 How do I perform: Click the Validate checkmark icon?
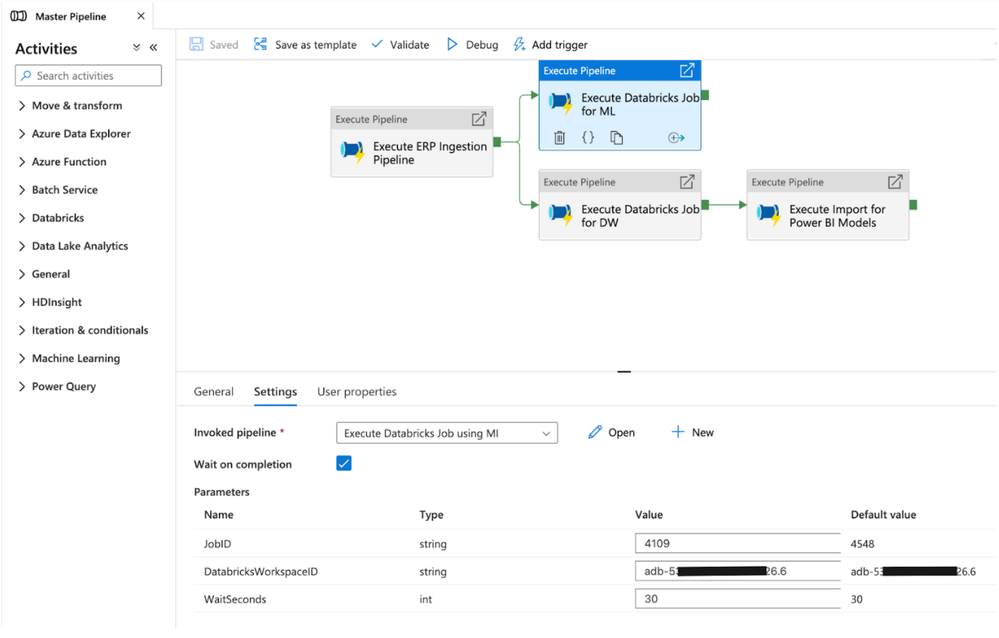click(377, 44)
